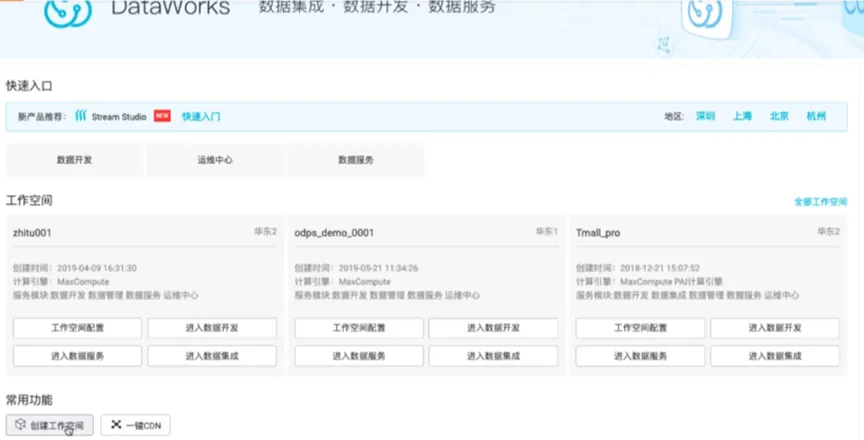Click the Stream Studio wave icon

pyautogui.click(x=80, y=116)
